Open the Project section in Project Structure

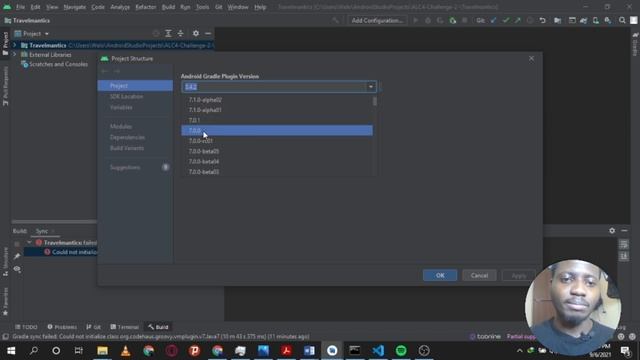coord(135,86)
